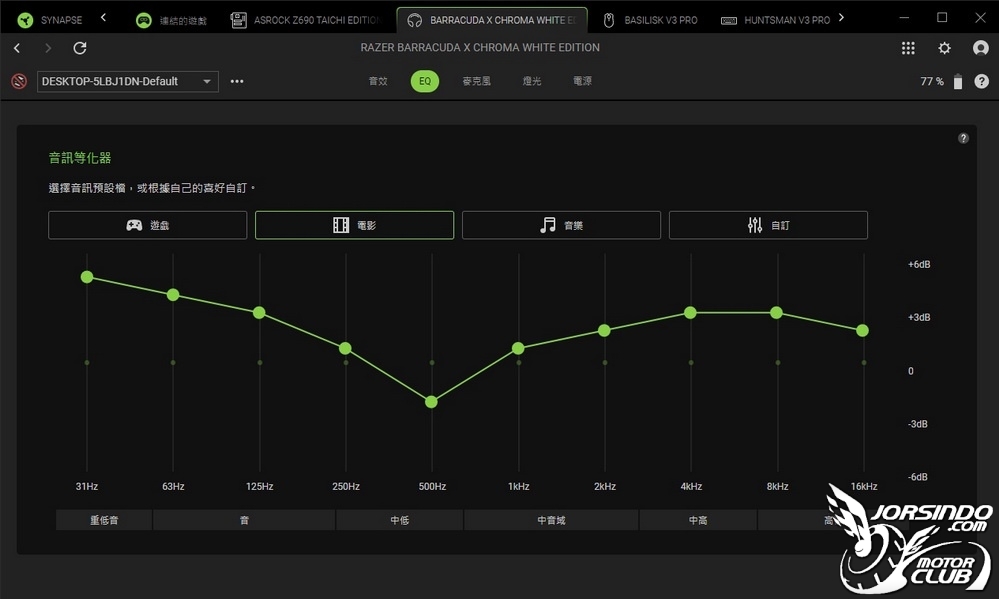Image resolution: width=999 pixels, height=599 pixels.
Task: Open the Synapse home tab
Action: [50, 20]
